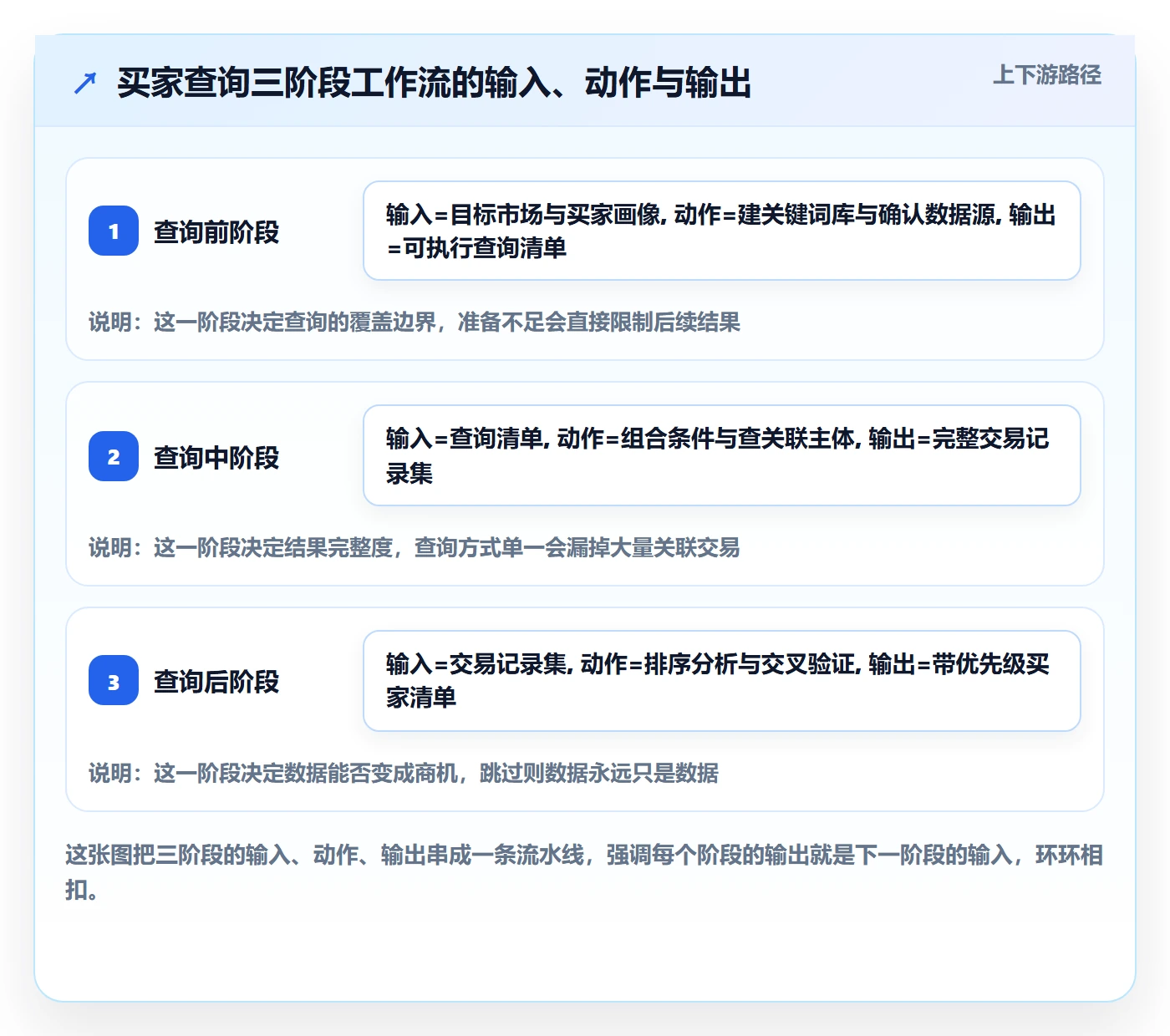Click the blue diagonal arrow icon in header

85,83
